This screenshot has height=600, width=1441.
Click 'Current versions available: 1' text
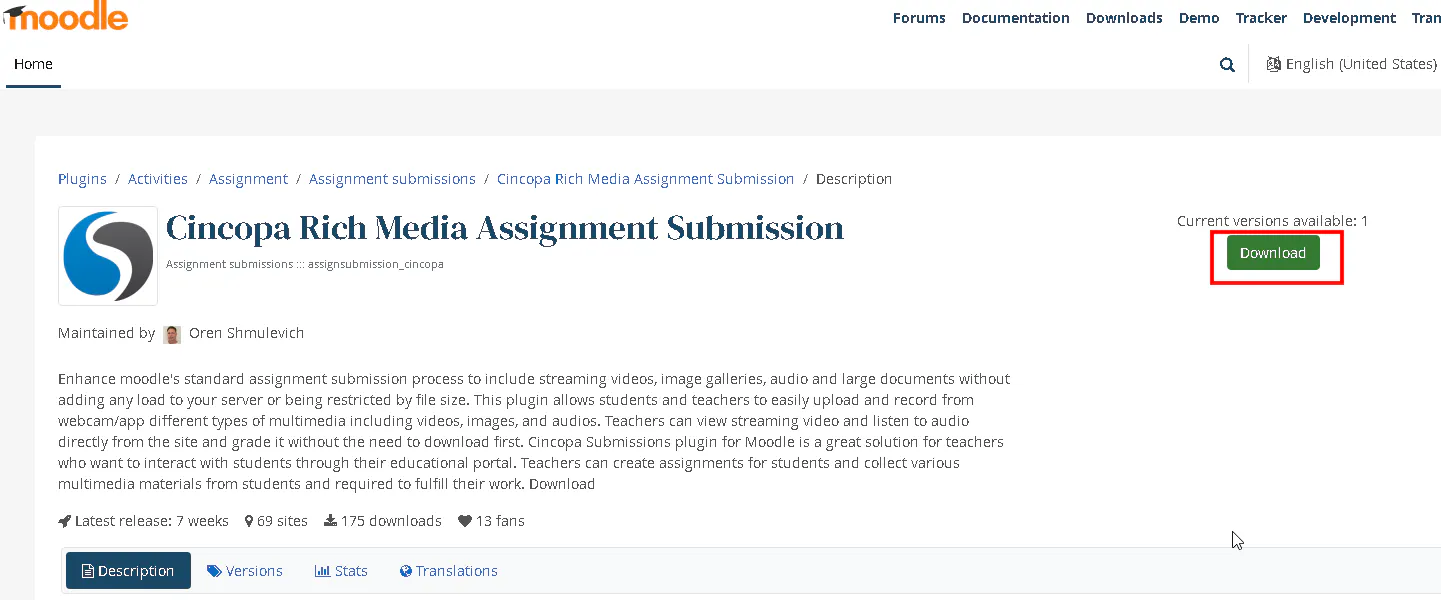point(1273,221)
